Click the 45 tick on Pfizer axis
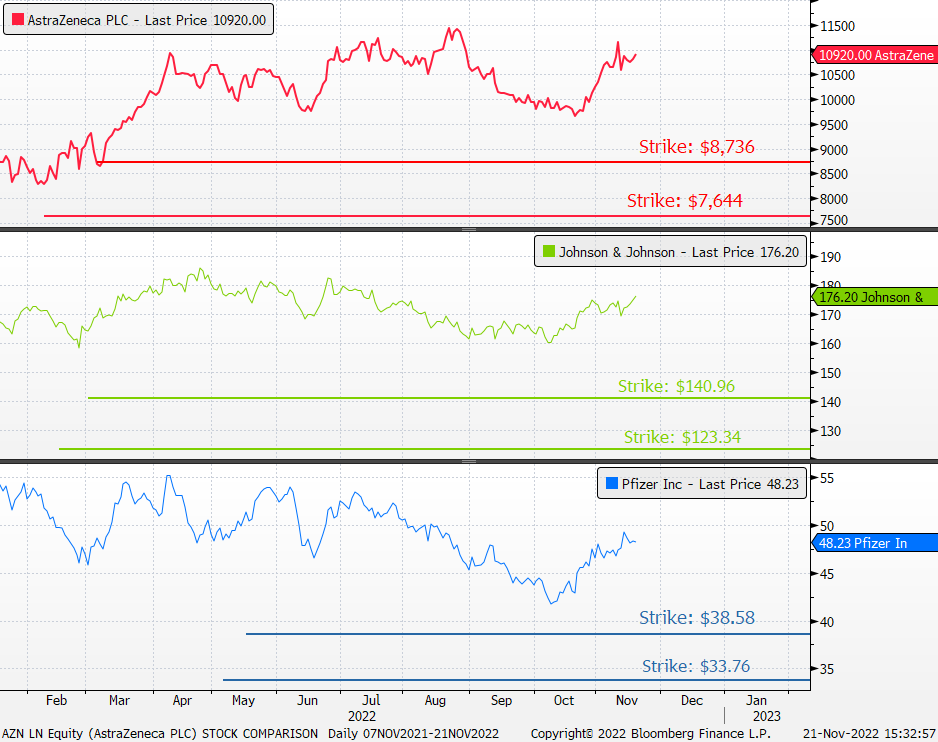This screenshot has height=742, width=938. point(827,574)
